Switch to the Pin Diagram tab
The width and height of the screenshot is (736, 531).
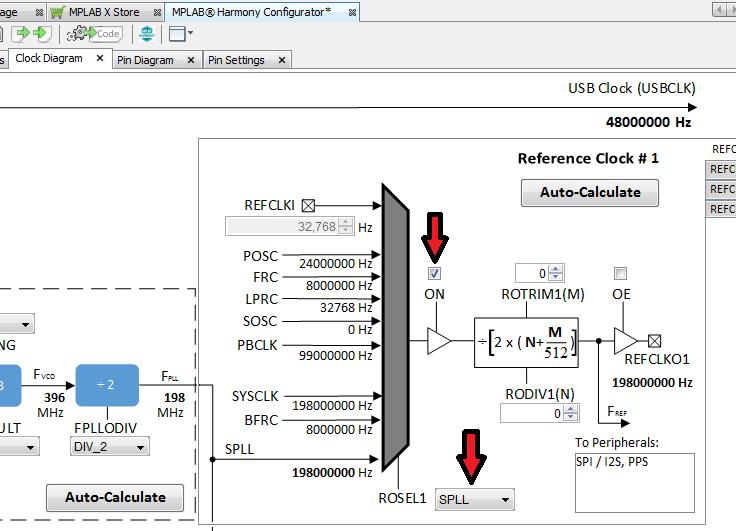(145, 60)
